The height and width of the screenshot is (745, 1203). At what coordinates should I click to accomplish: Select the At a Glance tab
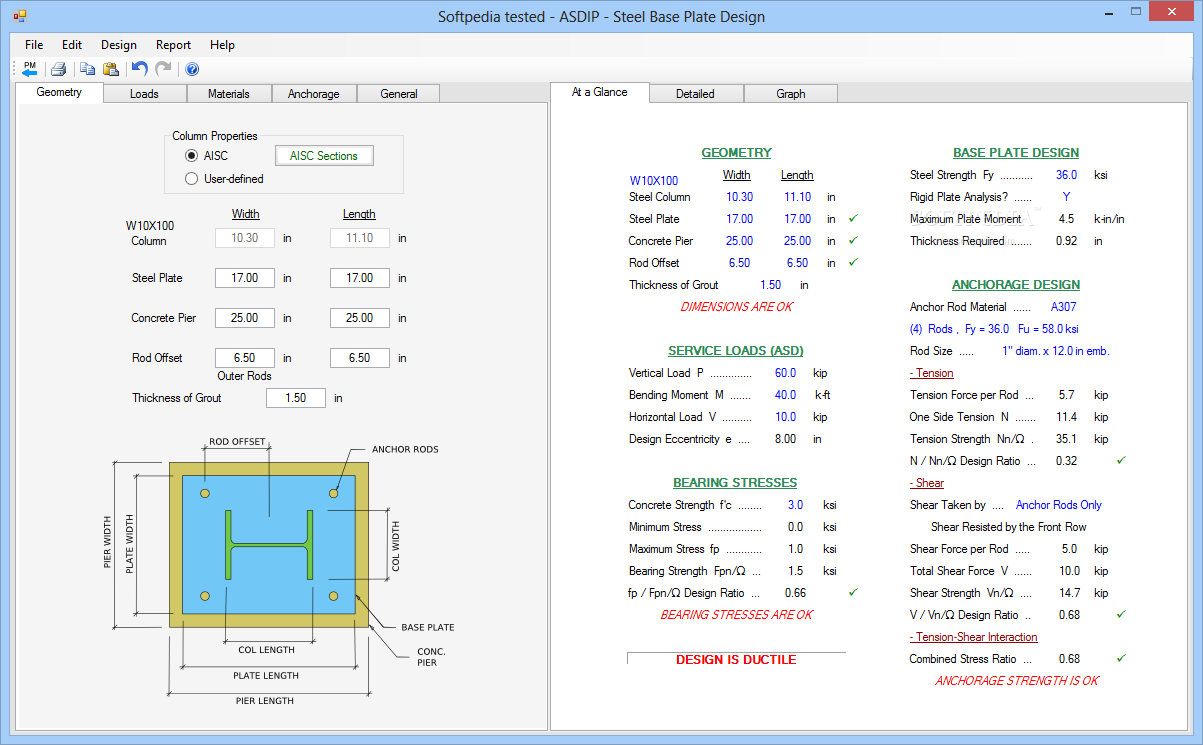(x=600, y=92)
